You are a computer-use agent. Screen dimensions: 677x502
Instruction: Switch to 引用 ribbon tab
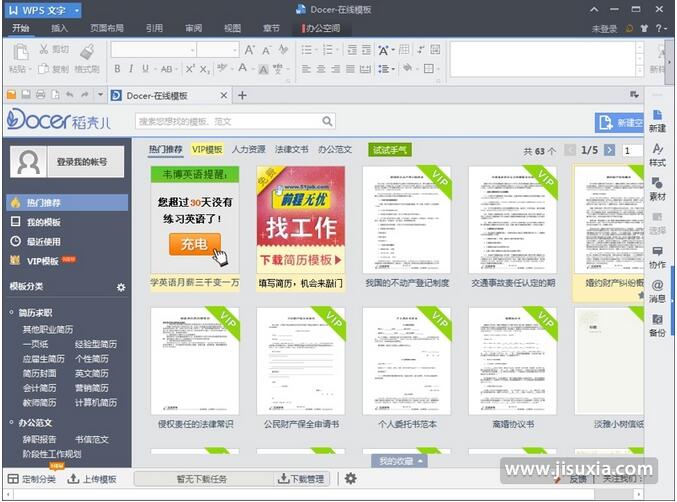[154, 28]
